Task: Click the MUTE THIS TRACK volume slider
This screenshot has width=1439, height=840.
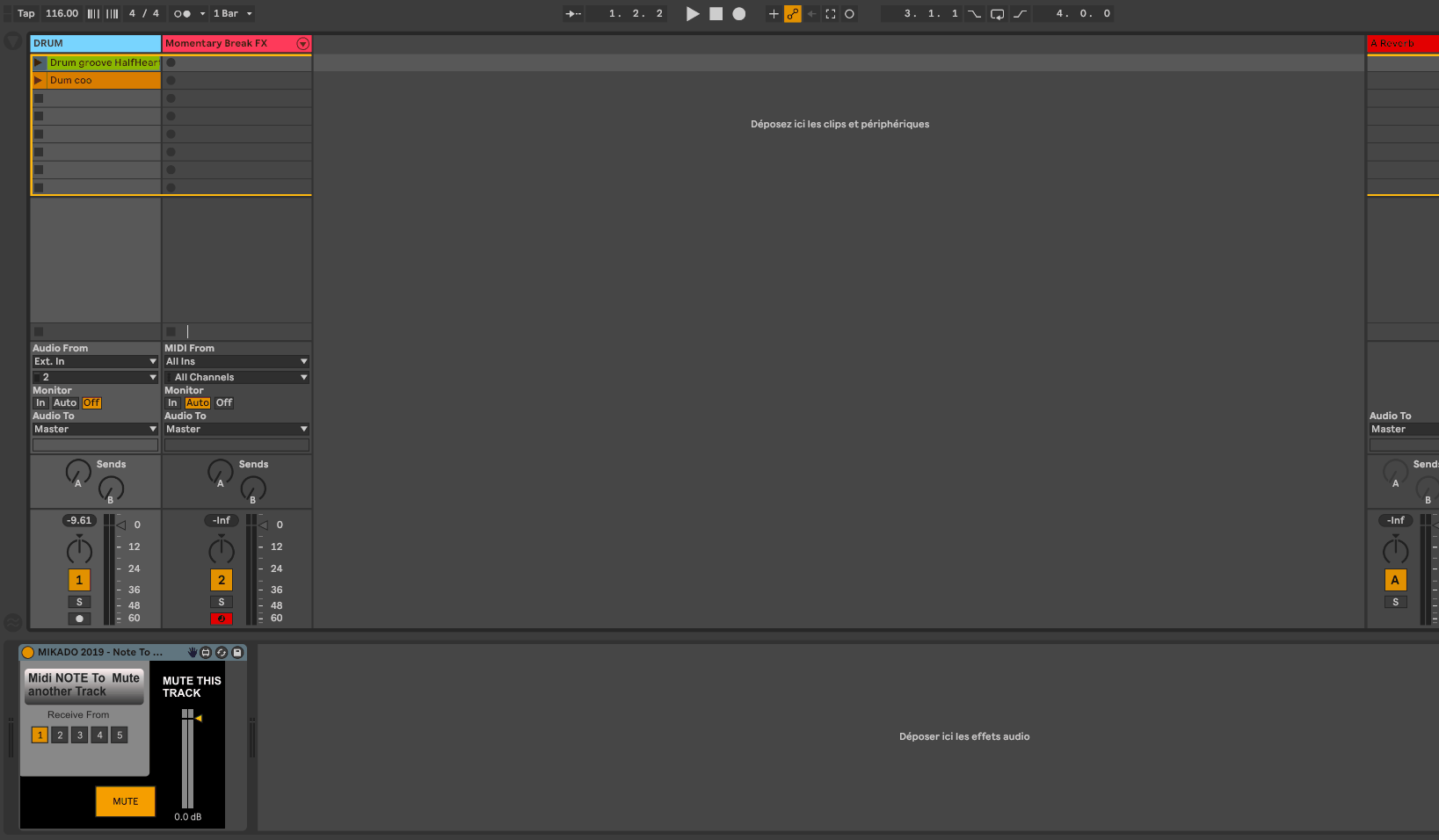Action: point(187,760)
